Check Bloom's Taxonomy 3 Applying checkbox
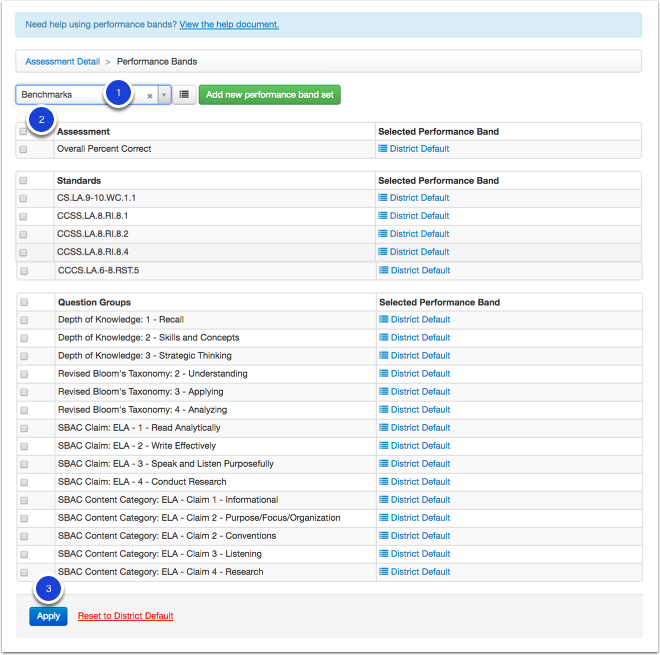The image size is (660, 655). tap(24, 392)
